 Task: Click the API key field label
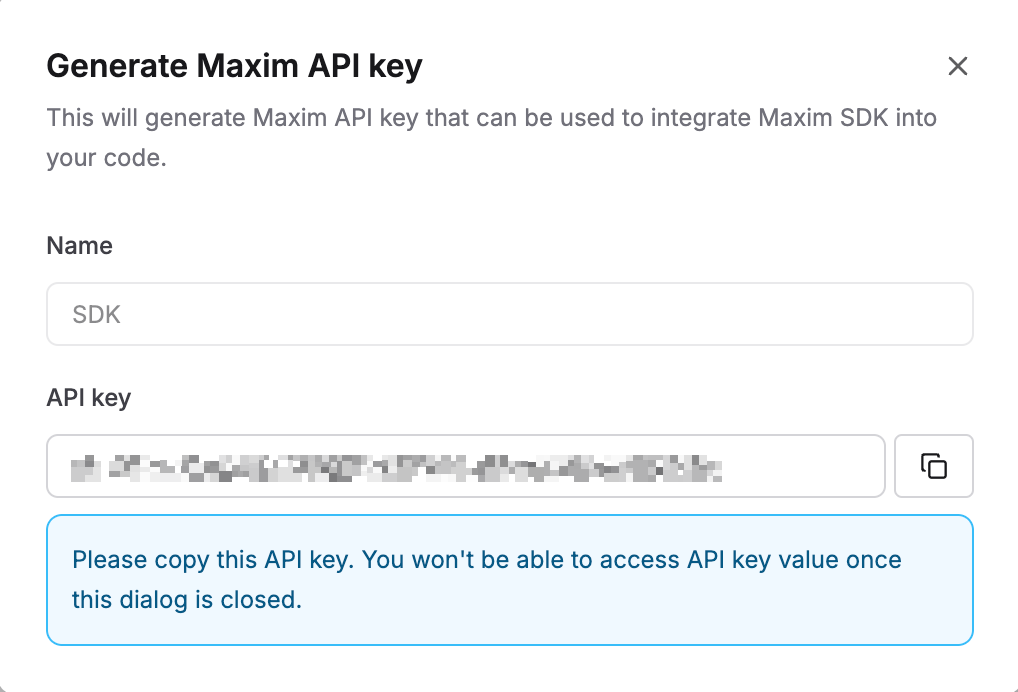point(86,397)
